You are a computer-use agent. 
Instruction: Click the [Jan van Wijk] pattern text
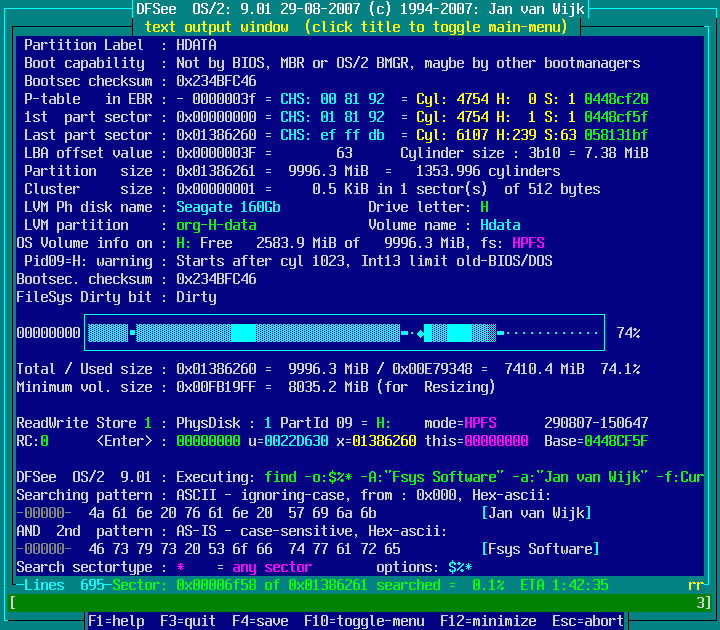(x=536, y=513)
